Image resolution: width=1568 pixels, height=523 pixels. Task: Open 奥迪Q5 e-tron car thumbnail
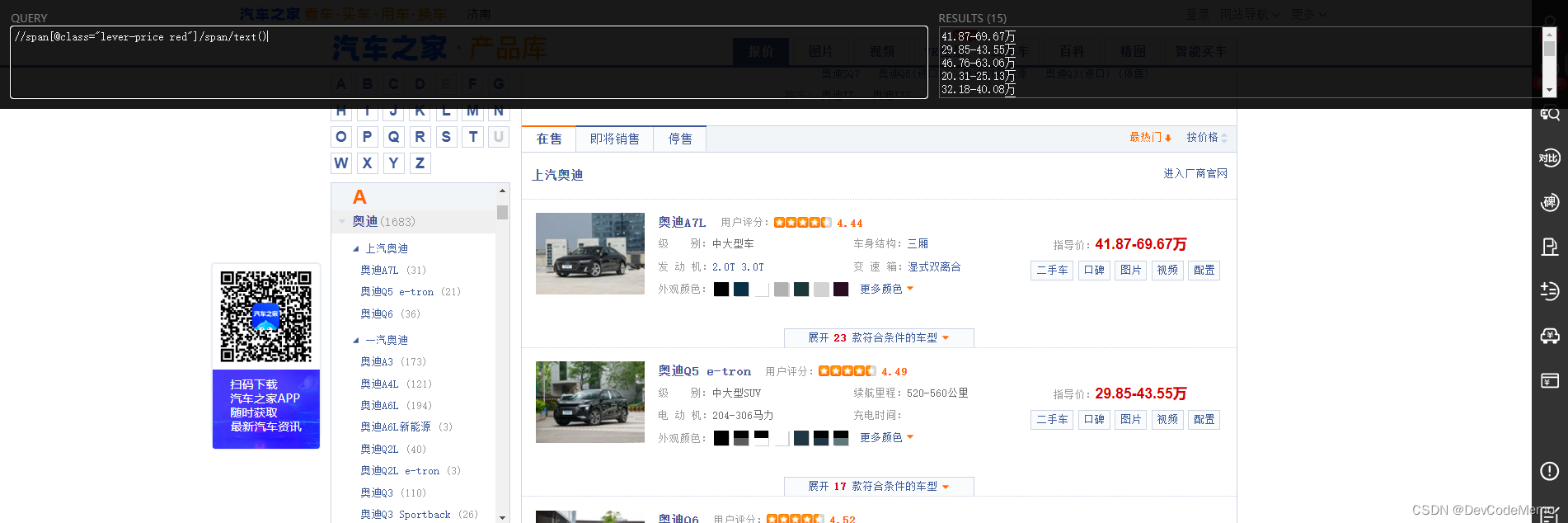[590, 403]
